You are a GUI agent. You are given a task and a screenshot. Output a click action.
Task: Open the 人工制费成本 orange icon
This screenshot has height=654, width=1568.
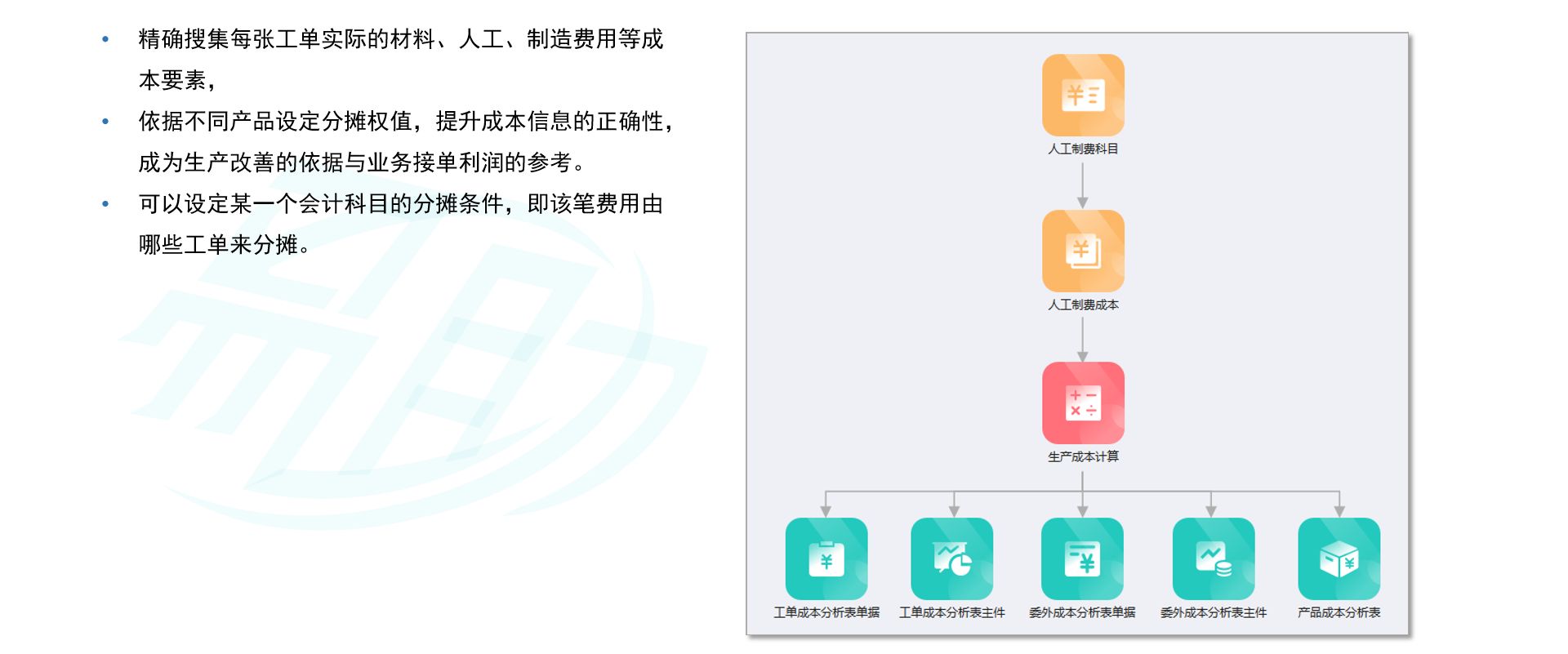(x=1083, y=251)
